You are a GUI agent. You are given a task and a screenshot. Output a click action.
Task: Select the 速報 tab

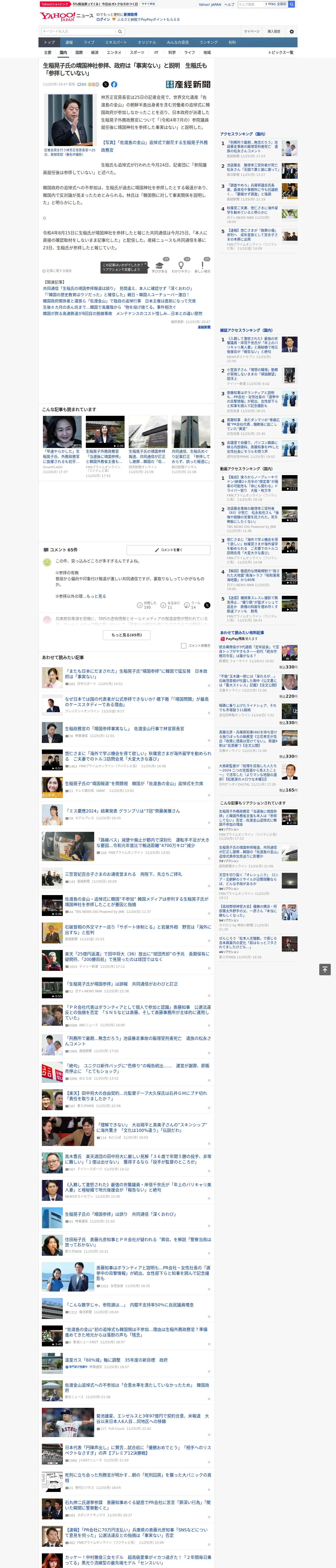point(69,43)
